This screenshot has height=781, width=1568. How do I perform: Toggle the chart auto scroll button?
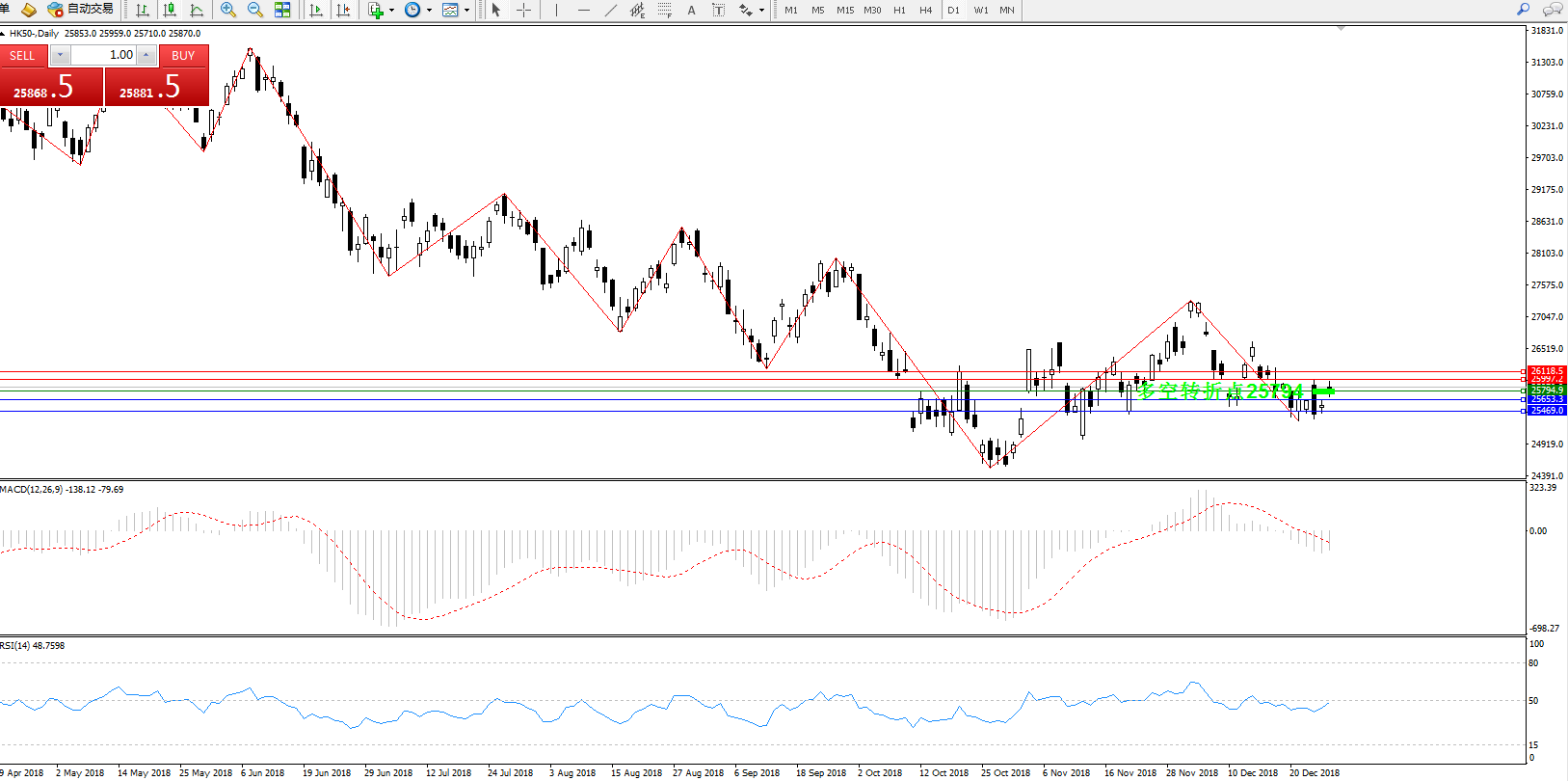point(316,10)
